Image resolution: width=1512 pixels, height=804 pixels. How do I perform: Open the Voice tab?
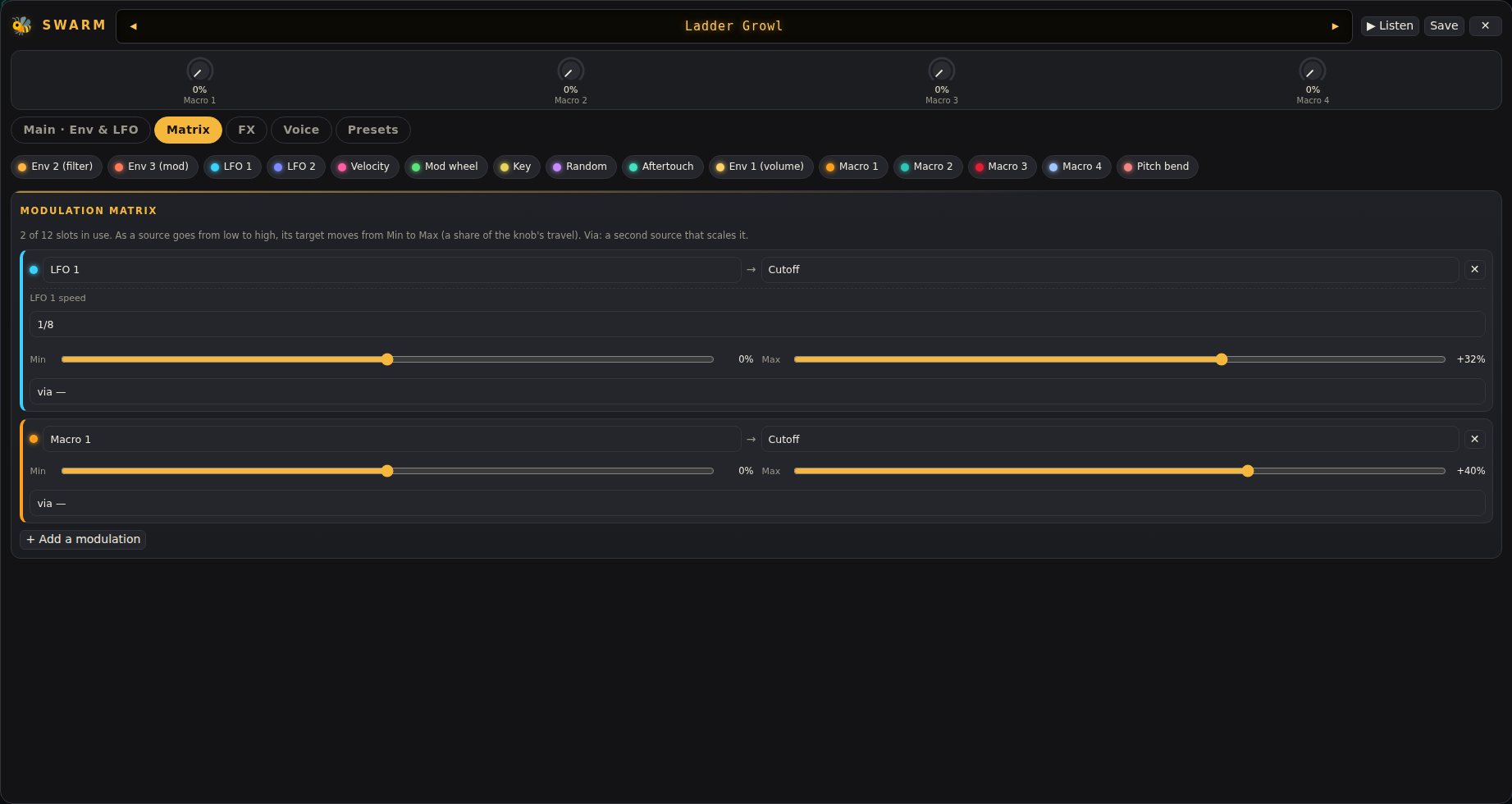301,130
